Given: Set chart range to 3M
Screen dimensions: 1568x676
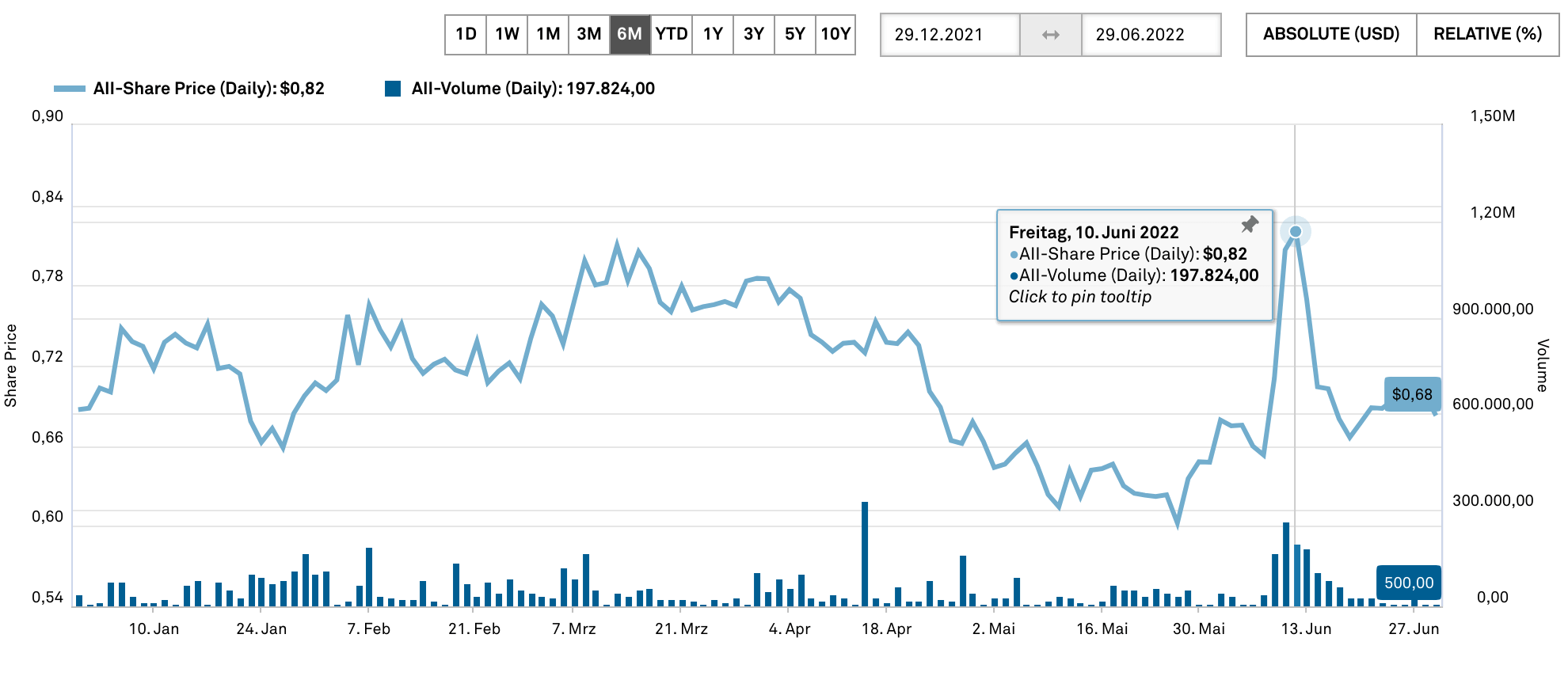Looking at the screenshot, I should (x=589, y=34).
